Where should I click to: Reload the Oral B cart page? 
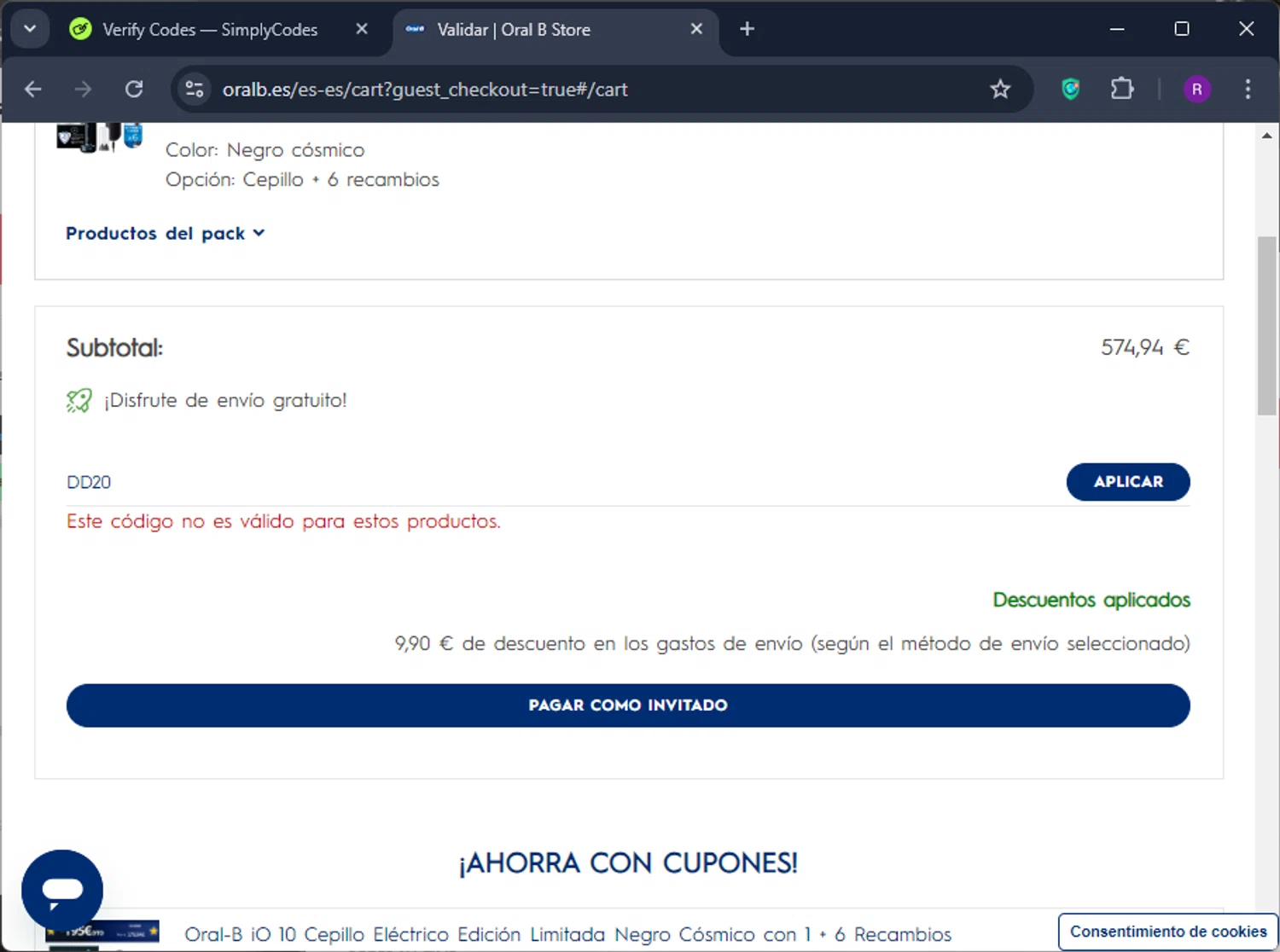pos(134,89)
